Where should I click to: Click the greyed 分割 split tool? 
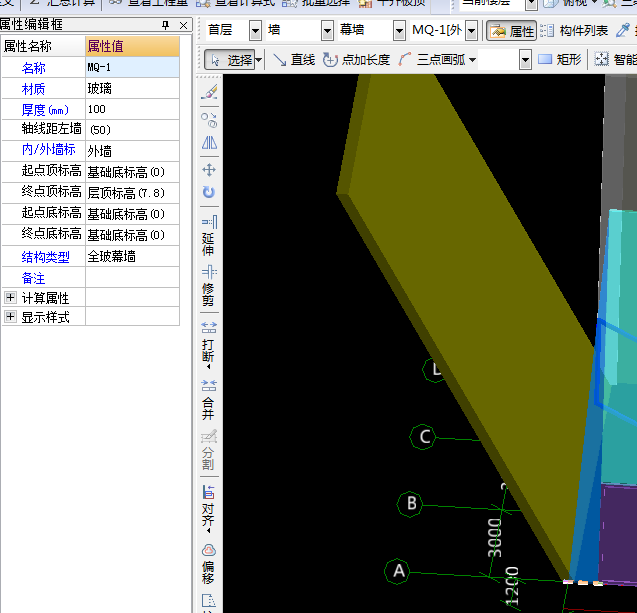[x=209, y=450]
